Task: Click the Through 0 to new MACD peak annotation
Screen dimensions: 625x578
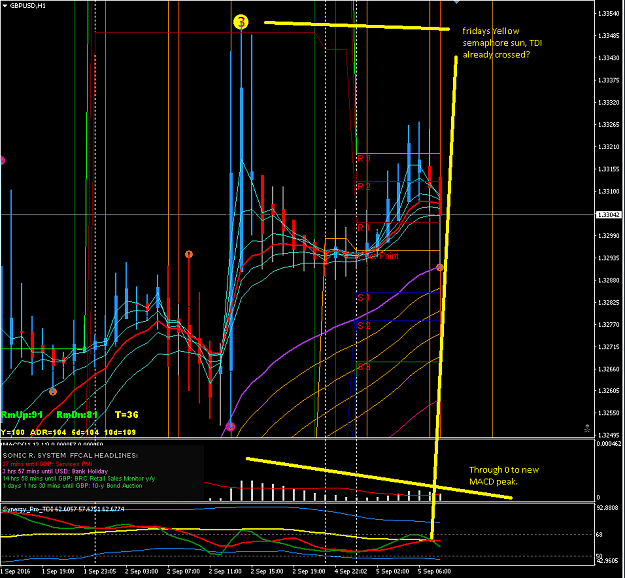Action: pos(504,476)
